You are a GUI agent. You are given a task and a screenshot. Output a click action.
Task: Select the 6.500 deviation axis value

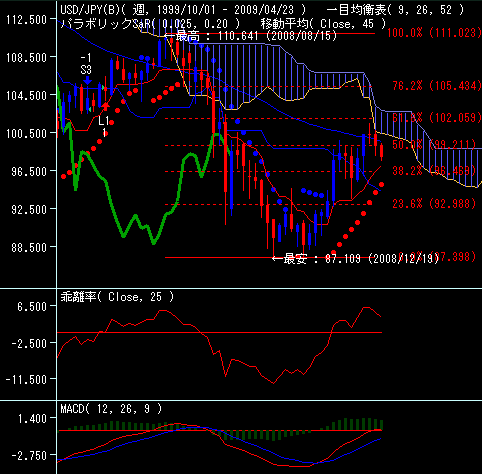(x=32, y=306)
